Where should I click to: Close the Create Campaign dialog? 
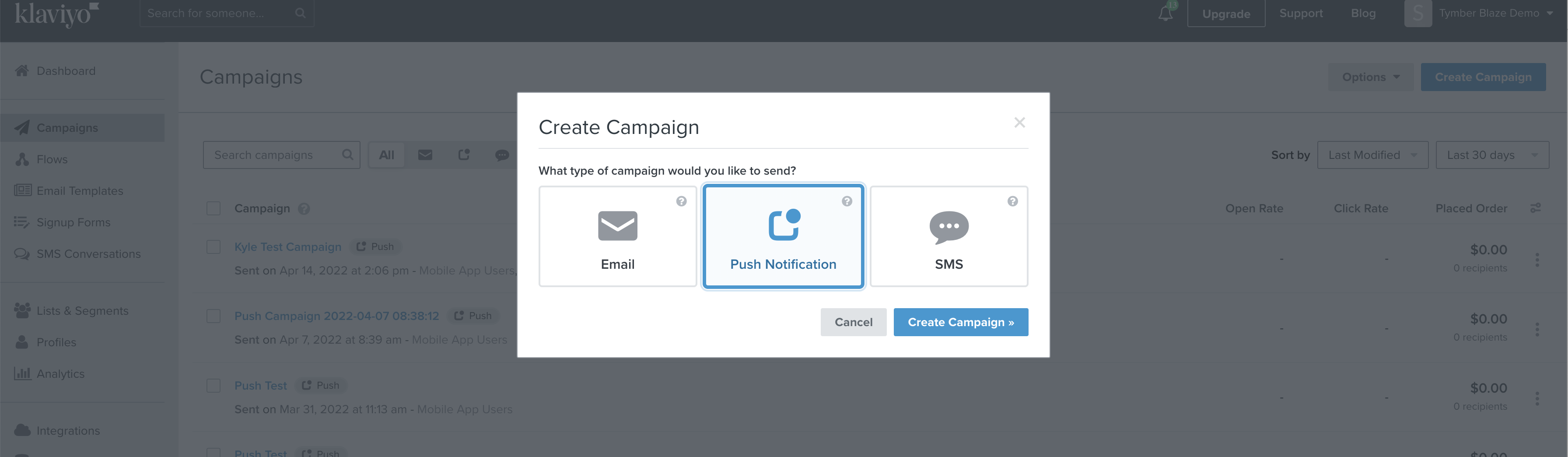tap(1019, 123)
